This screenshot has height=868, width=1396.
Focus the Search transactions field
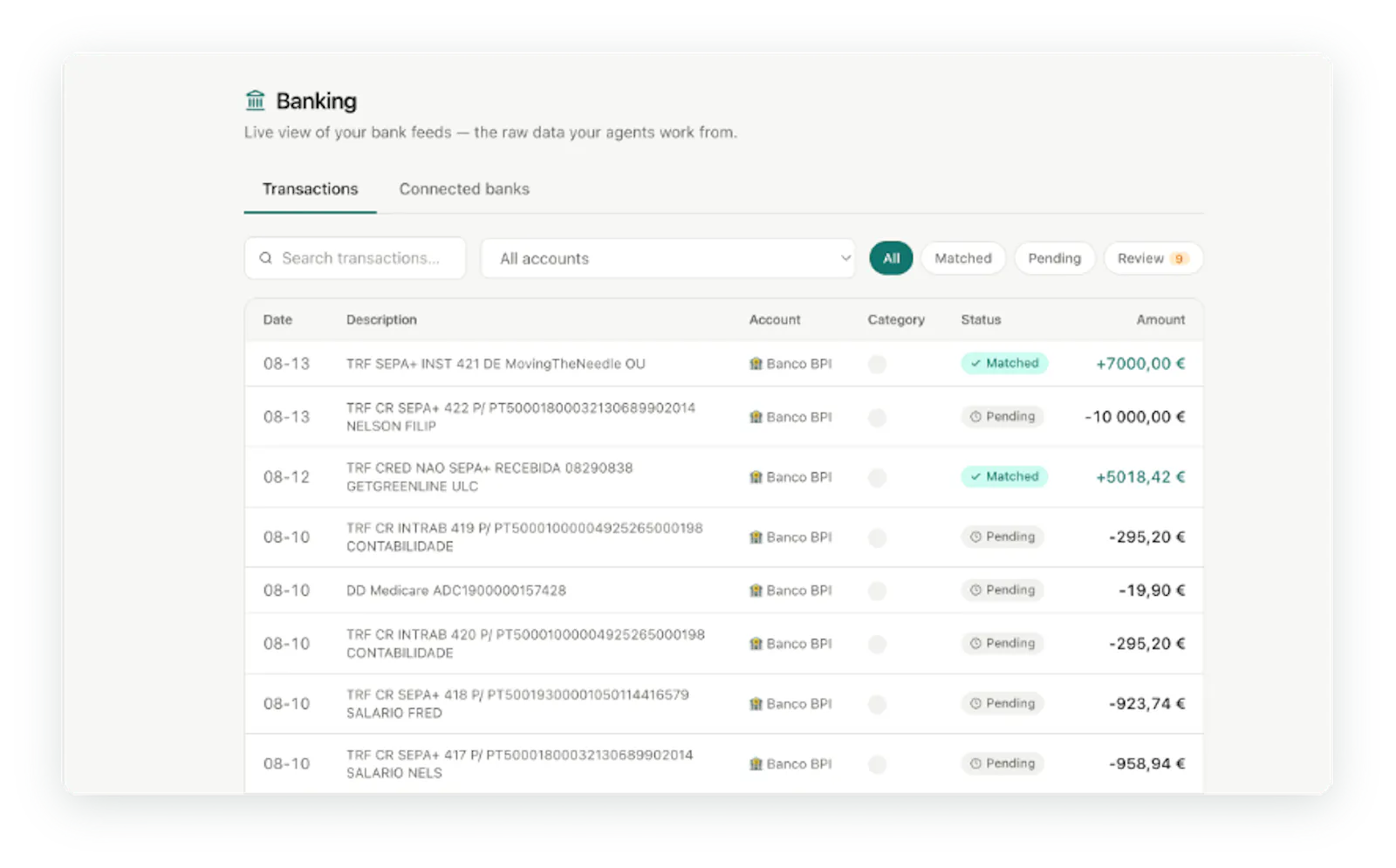tap(355, 258)
